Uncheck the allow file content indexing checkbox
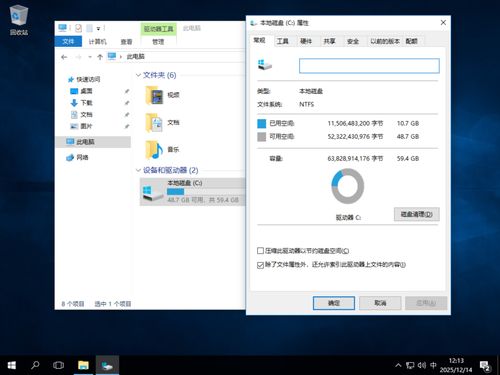The width and height of the screenshot is (500, 375). (260, 265)
